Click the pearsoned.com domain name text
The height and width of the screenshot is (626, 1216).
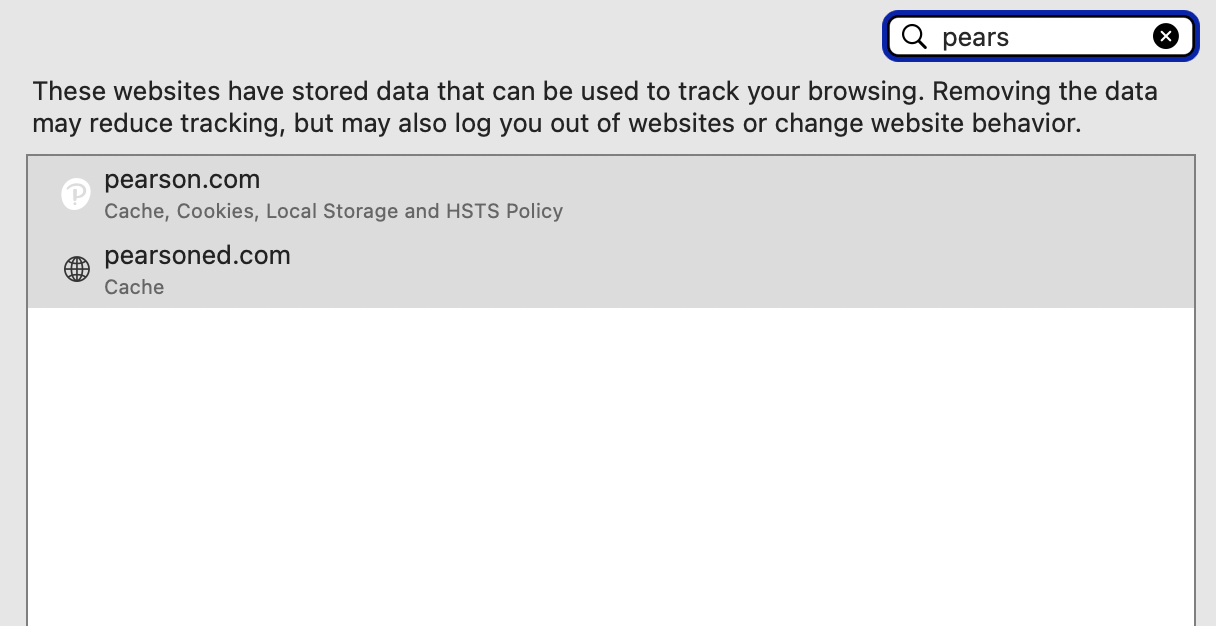pyautogui.click(x=197, y=256)
